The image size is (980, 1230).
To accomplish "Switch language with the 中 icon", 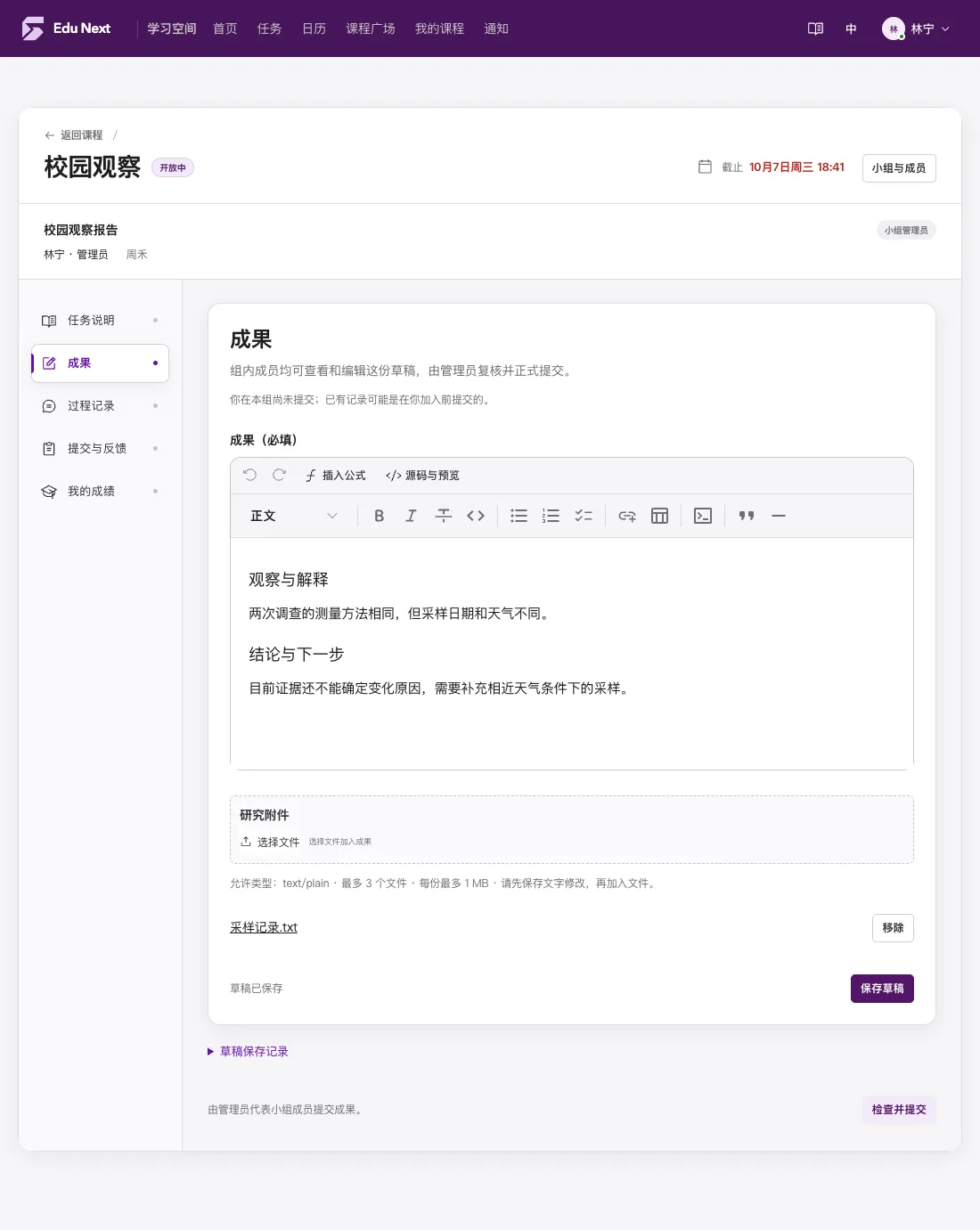I will [851, 29].
